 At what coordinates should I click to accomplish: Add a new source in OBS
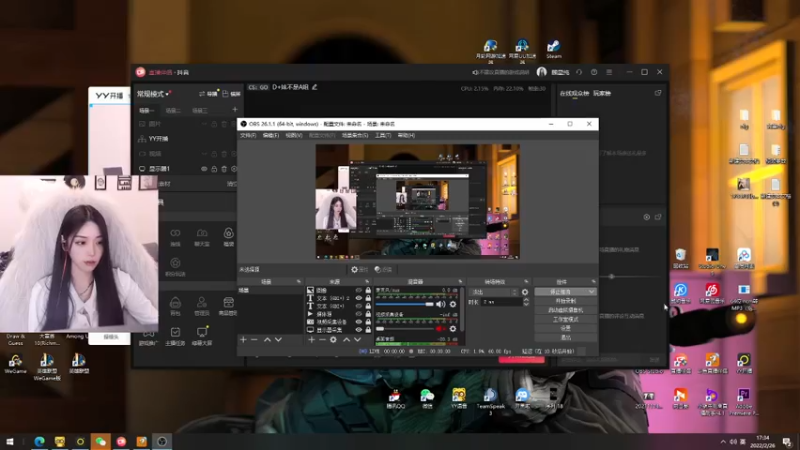click(x=311, y=340)
